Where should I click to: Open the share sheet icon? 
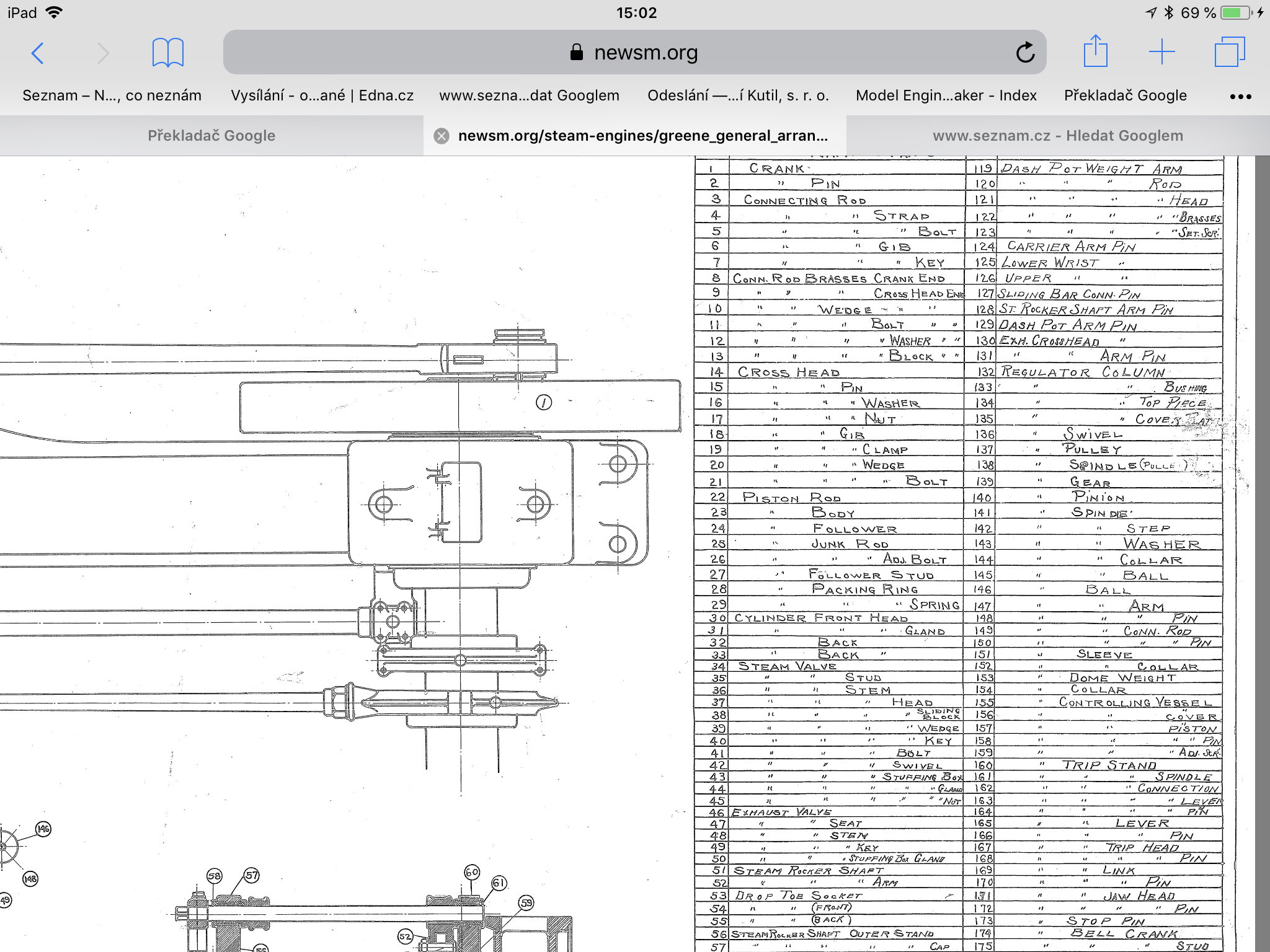(x=1095, y=51)
